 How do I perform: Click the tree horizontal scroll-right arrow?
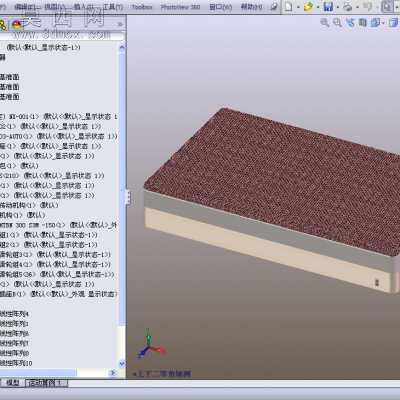tap(113, 372)
